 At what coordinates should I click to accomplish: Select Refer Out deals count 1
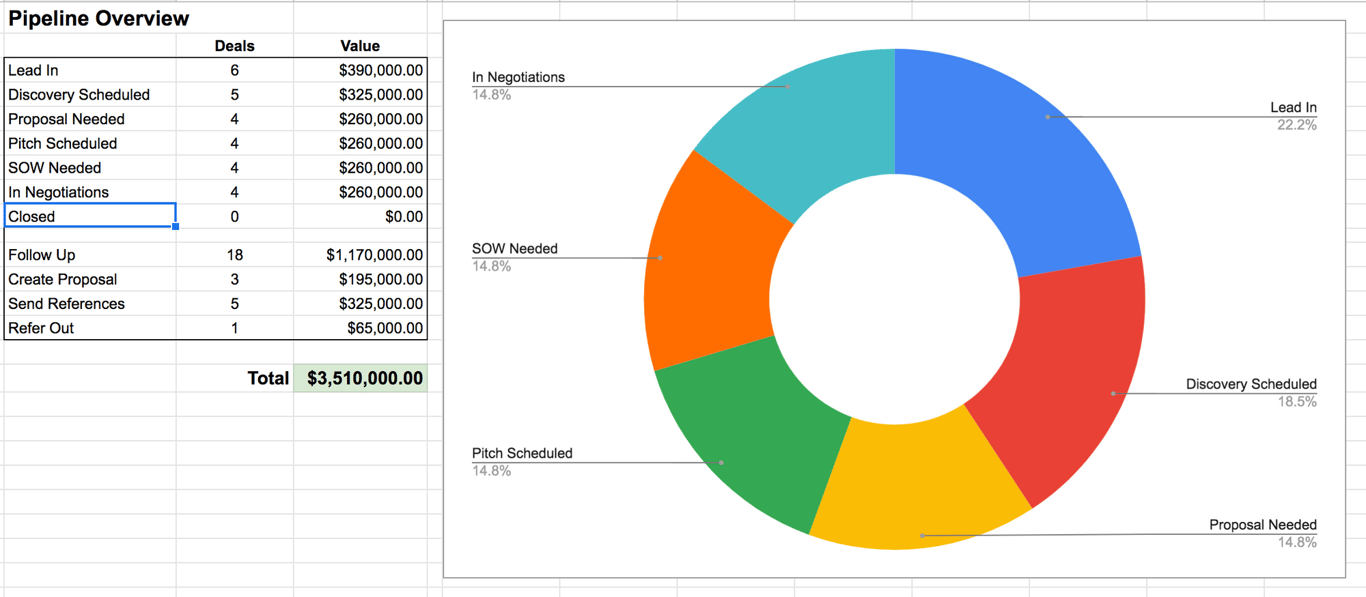(x=235, y=328)
